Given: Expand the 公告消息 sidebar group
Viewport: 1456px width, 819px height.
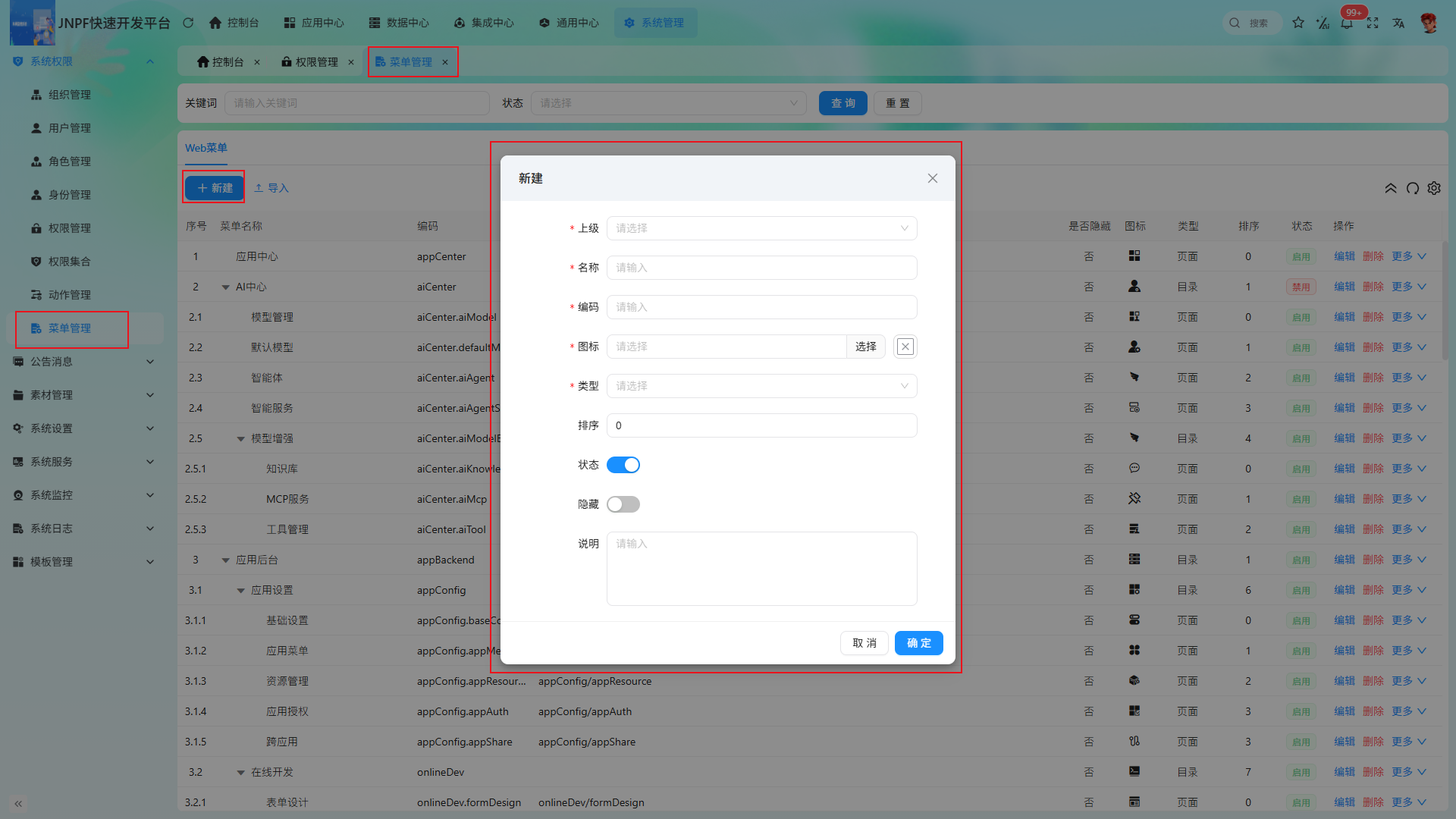Looking at the screenshot, I should (150, 362).
